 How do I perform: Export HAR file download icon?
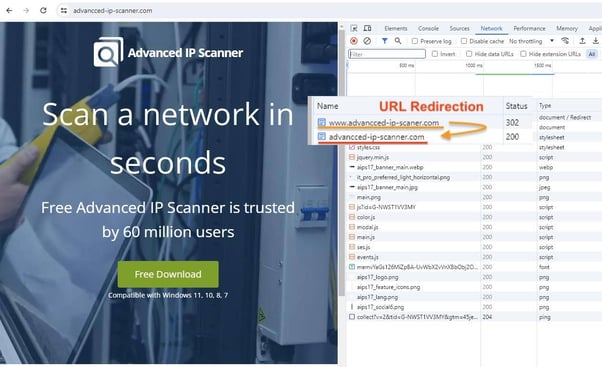click(595, 41)
